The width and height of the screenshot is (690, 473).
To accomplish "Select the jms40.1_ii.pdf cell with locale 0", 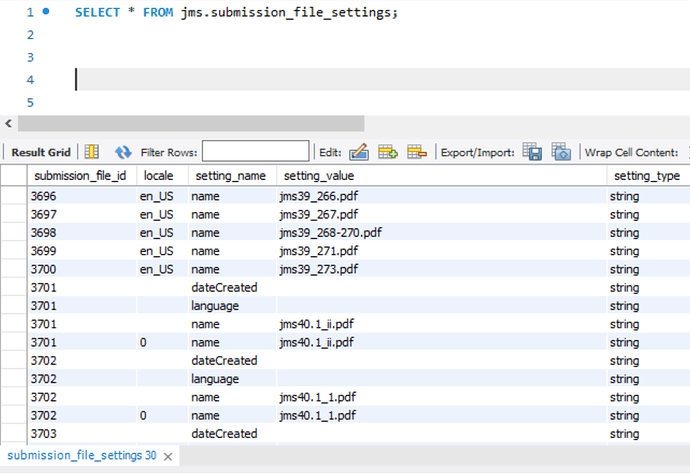I will 441,342.
